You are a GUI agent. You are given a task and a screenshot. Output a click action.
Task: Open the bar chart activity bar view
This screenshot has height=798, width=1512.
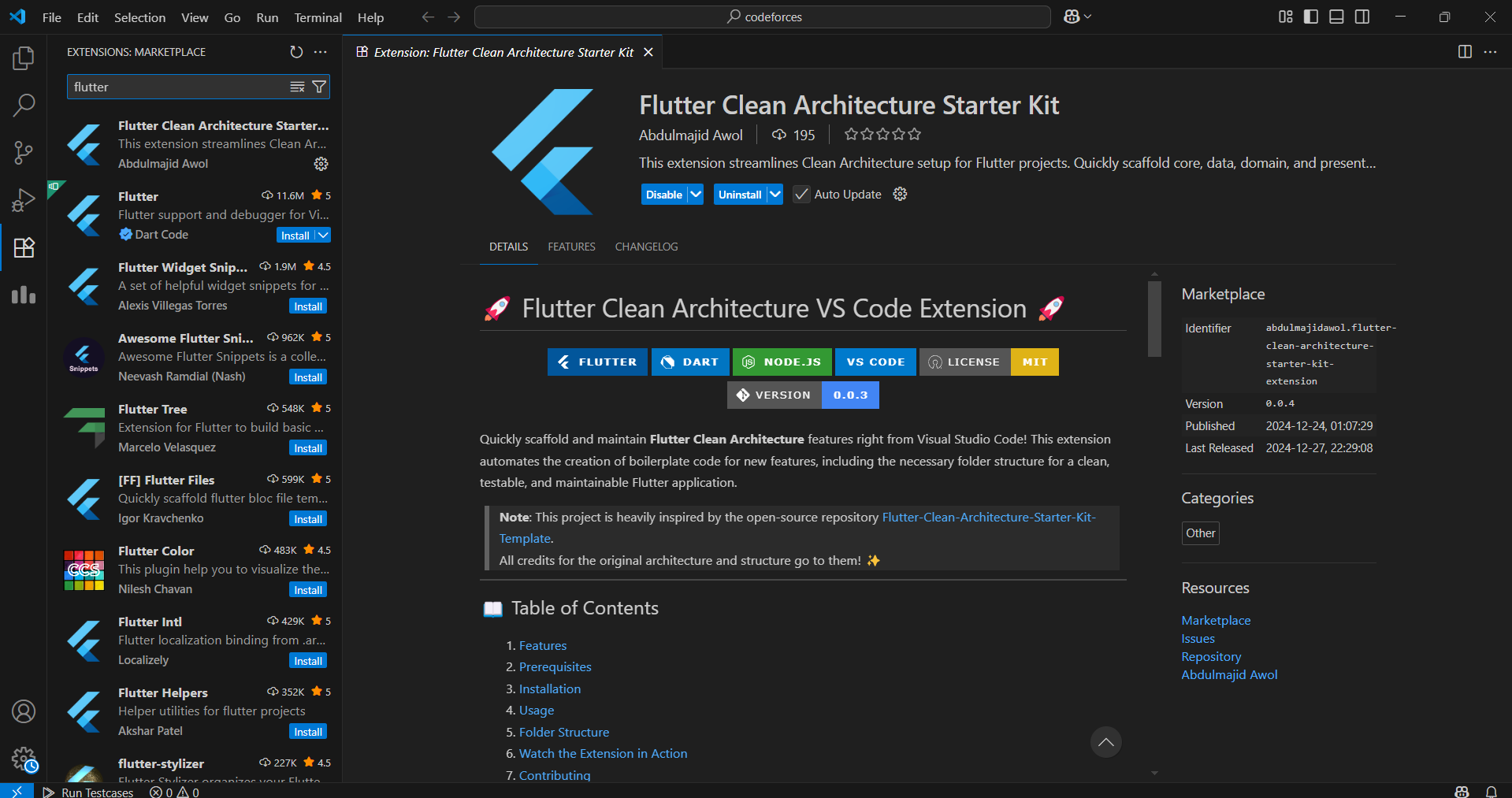pyautogui.click(x=24, y=295)
